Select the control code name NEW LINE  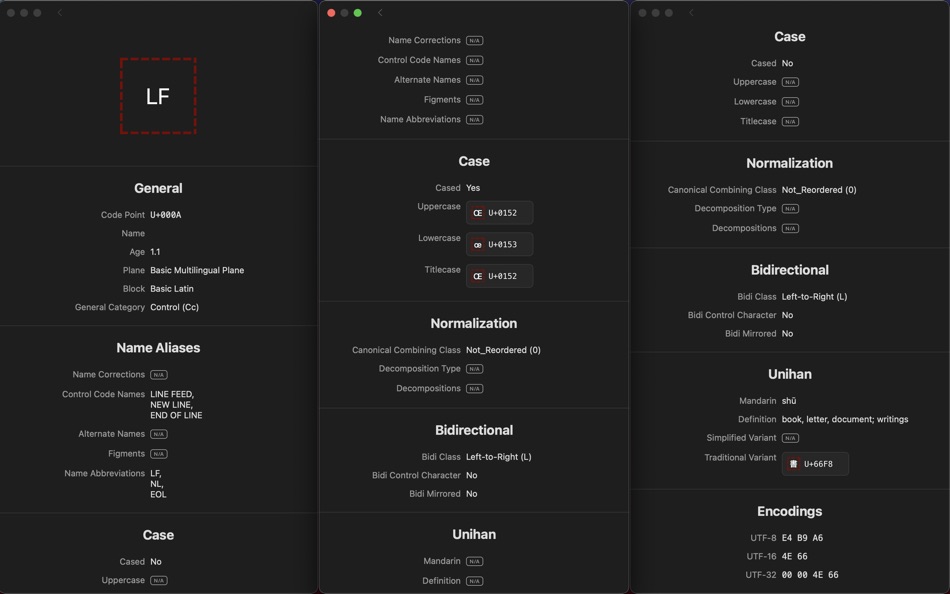point(171,404)
